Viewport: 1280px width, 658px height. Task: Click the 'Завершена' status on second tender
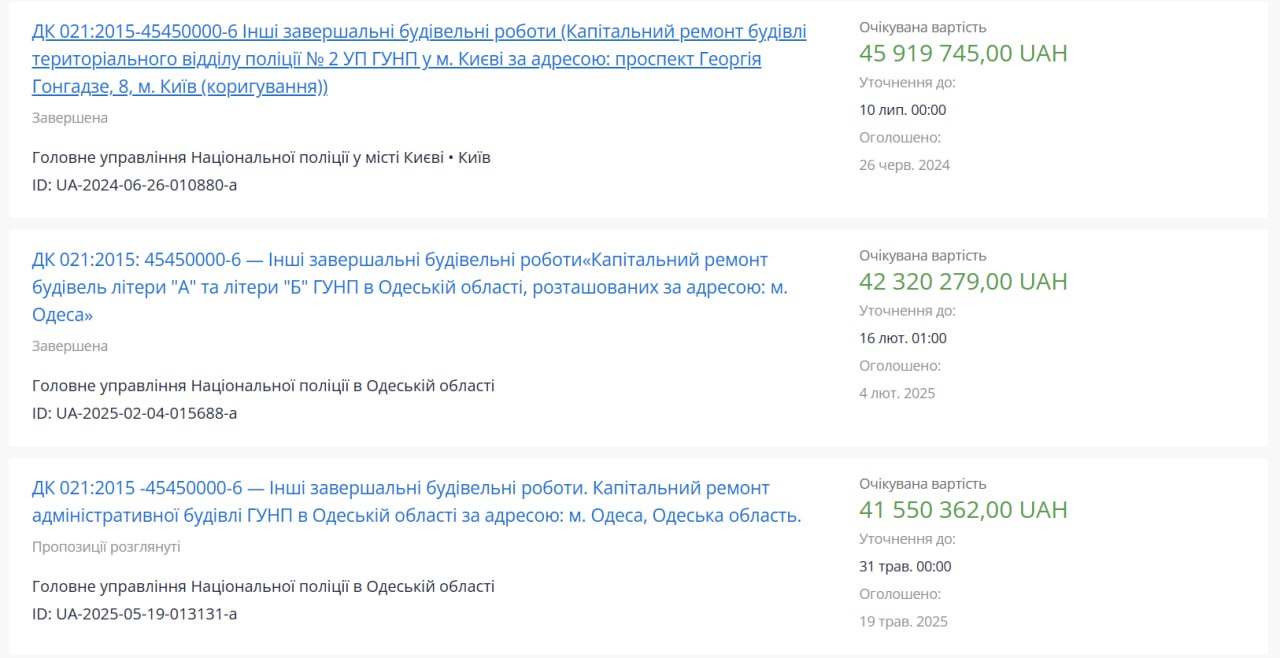coord(70,346)
